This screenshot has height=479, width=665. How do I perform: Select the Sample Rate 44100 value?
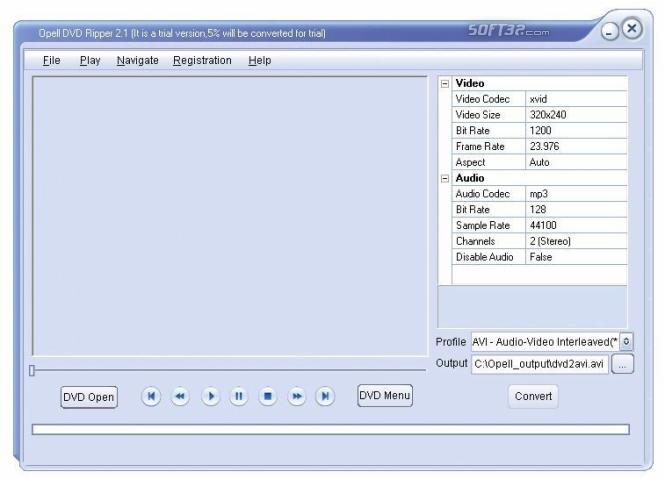coord(576,225)
